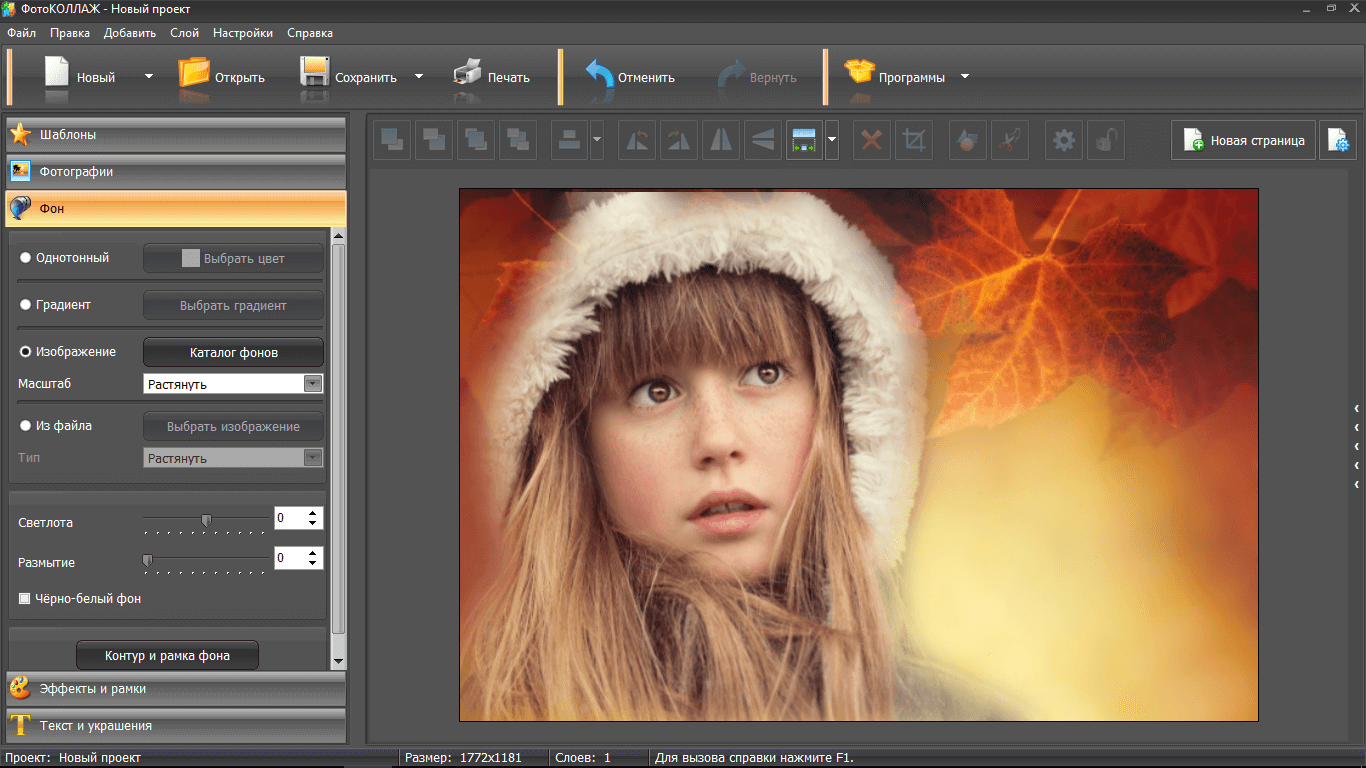Open page settings icon next to Новая страница
The height and width of the screenshot is (768, 1366).
point(1338,141)
